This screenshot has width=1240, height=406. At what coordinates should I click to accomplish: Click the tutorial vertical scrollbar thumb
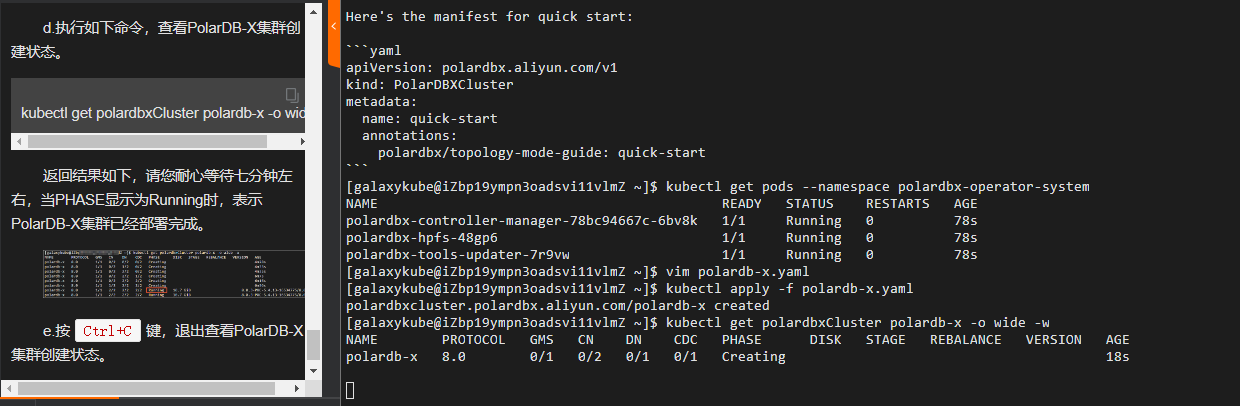click(314, 345)
